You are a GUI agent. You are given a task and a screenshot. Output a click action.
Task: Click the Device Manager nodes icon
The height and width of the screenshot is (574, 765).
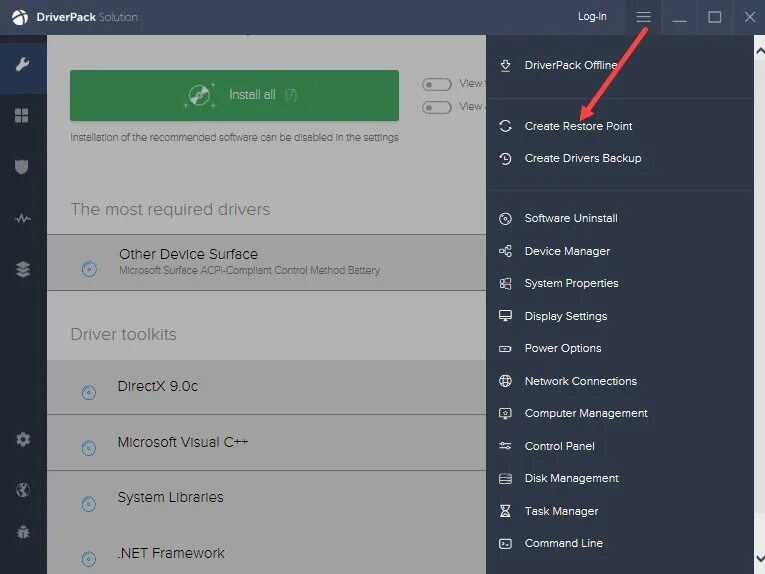click(x=505, y=251)
